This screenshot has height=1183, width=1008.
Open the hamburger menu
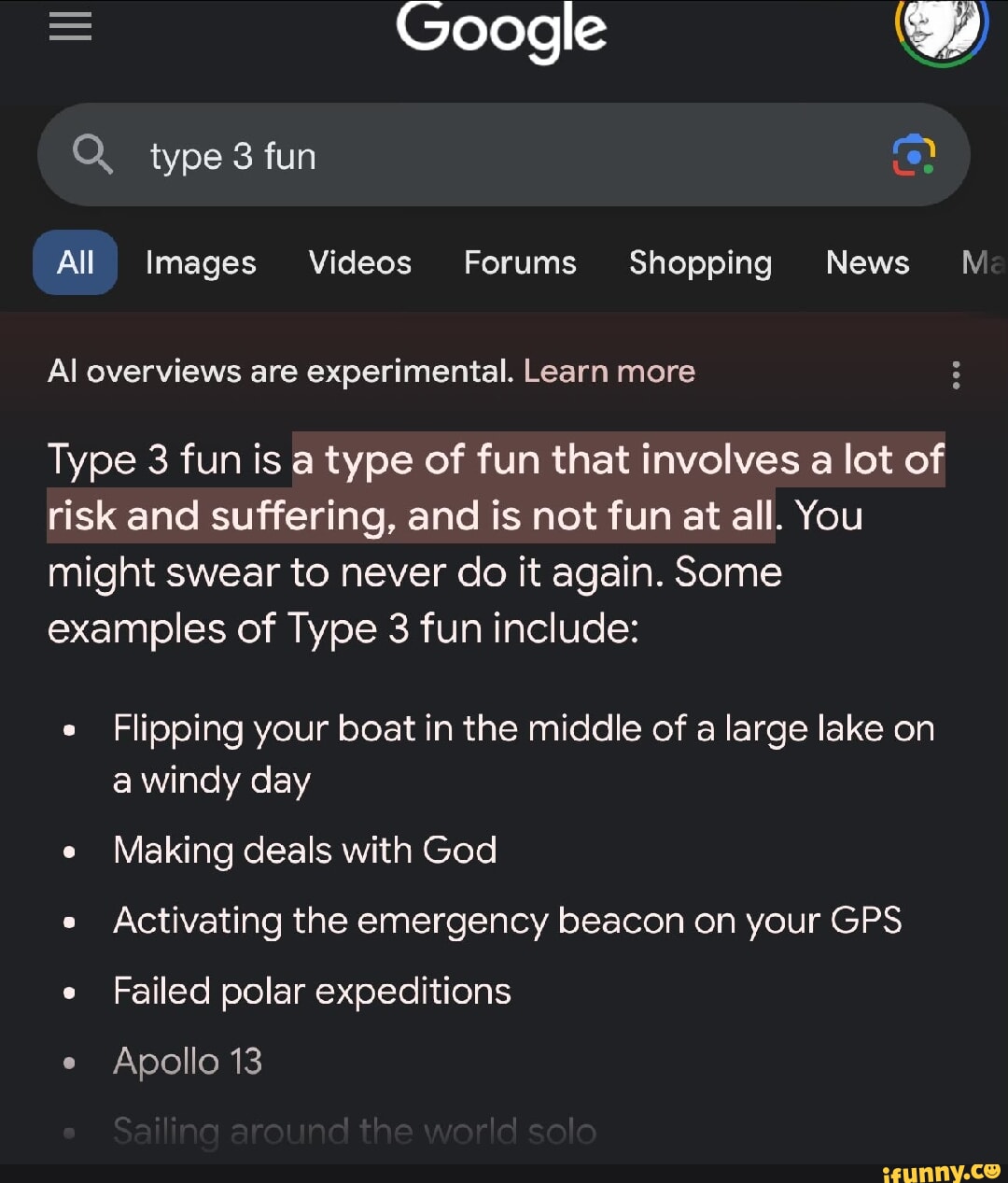[x=70, y=27]
